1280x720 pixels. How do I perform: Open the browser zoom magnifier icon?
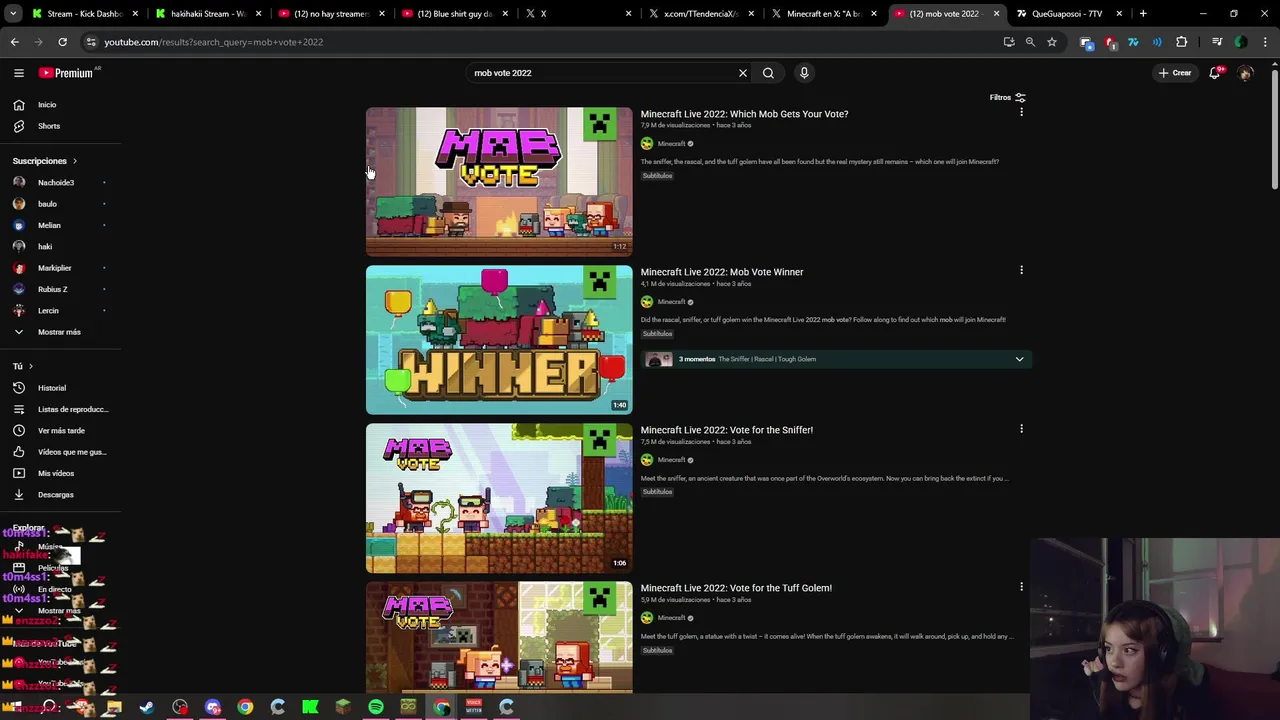point(1030,42)
